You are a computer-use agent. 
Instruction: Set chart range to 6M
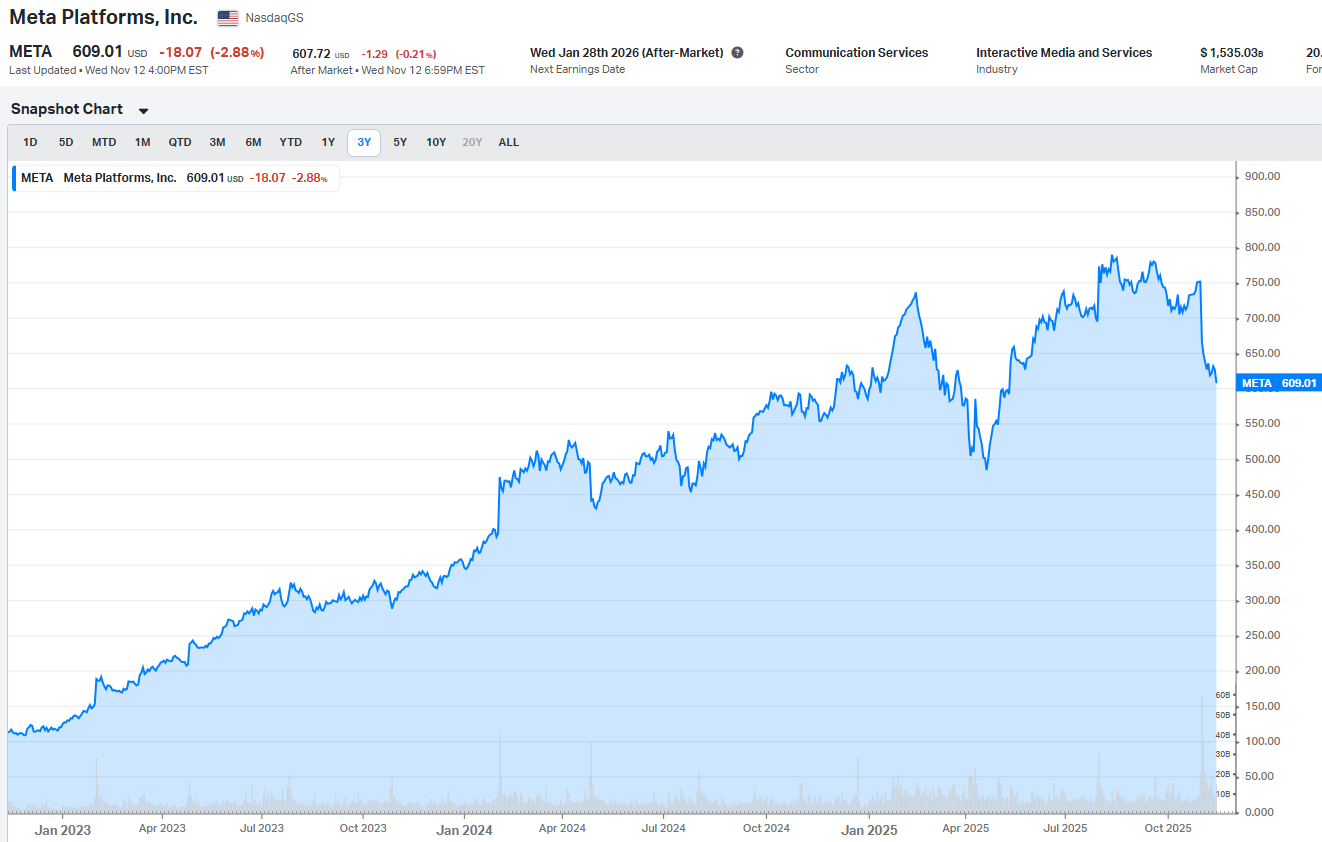(253, 142)
